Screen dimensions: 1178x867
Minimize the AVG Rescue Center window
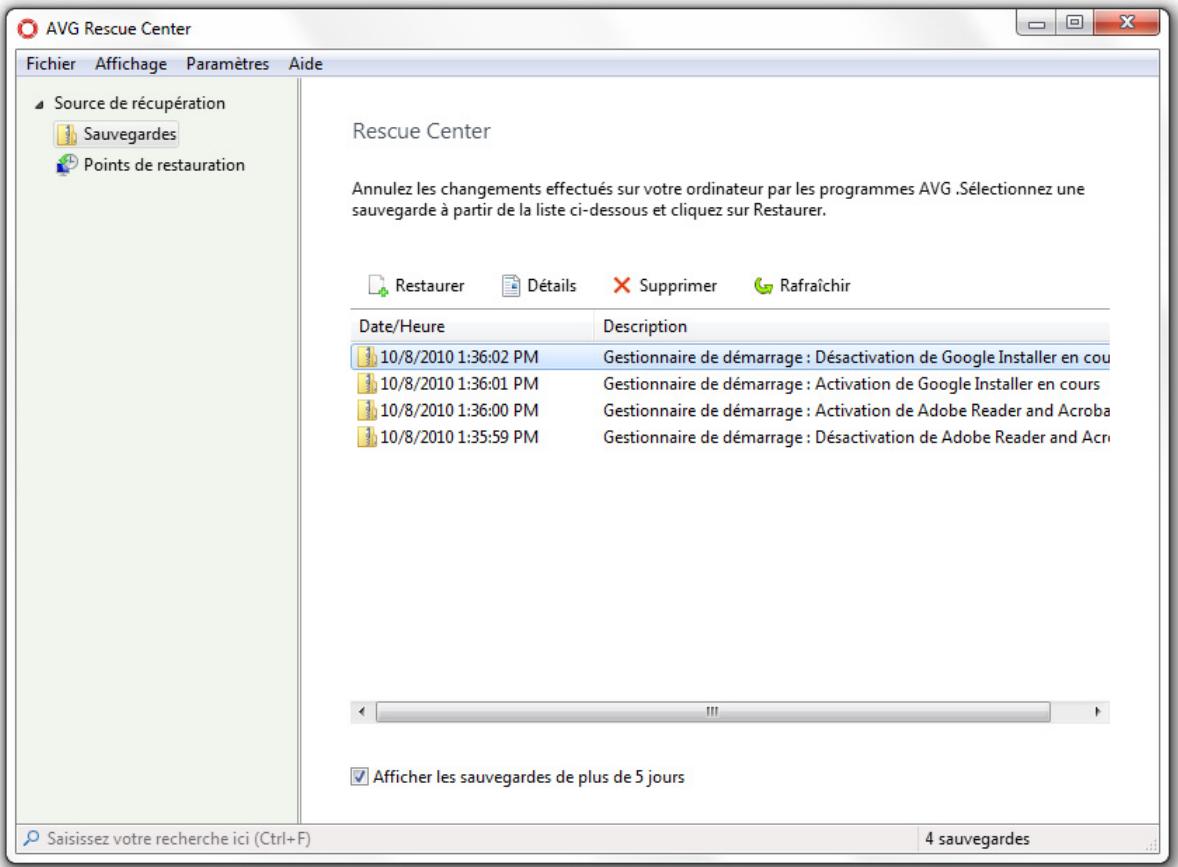tap(1037, 23)
